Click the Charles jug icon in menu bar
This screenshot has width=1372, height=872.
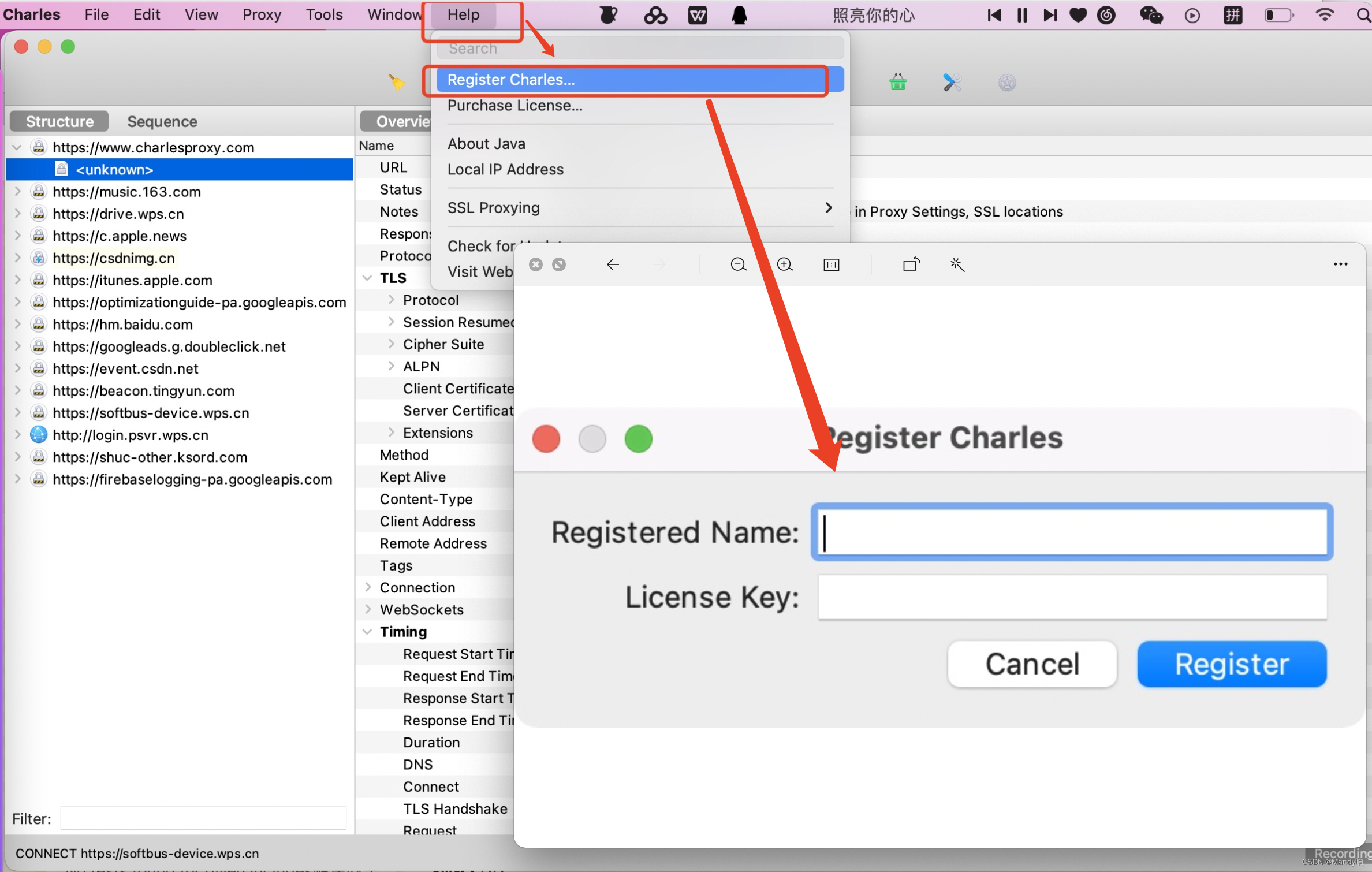607,15
